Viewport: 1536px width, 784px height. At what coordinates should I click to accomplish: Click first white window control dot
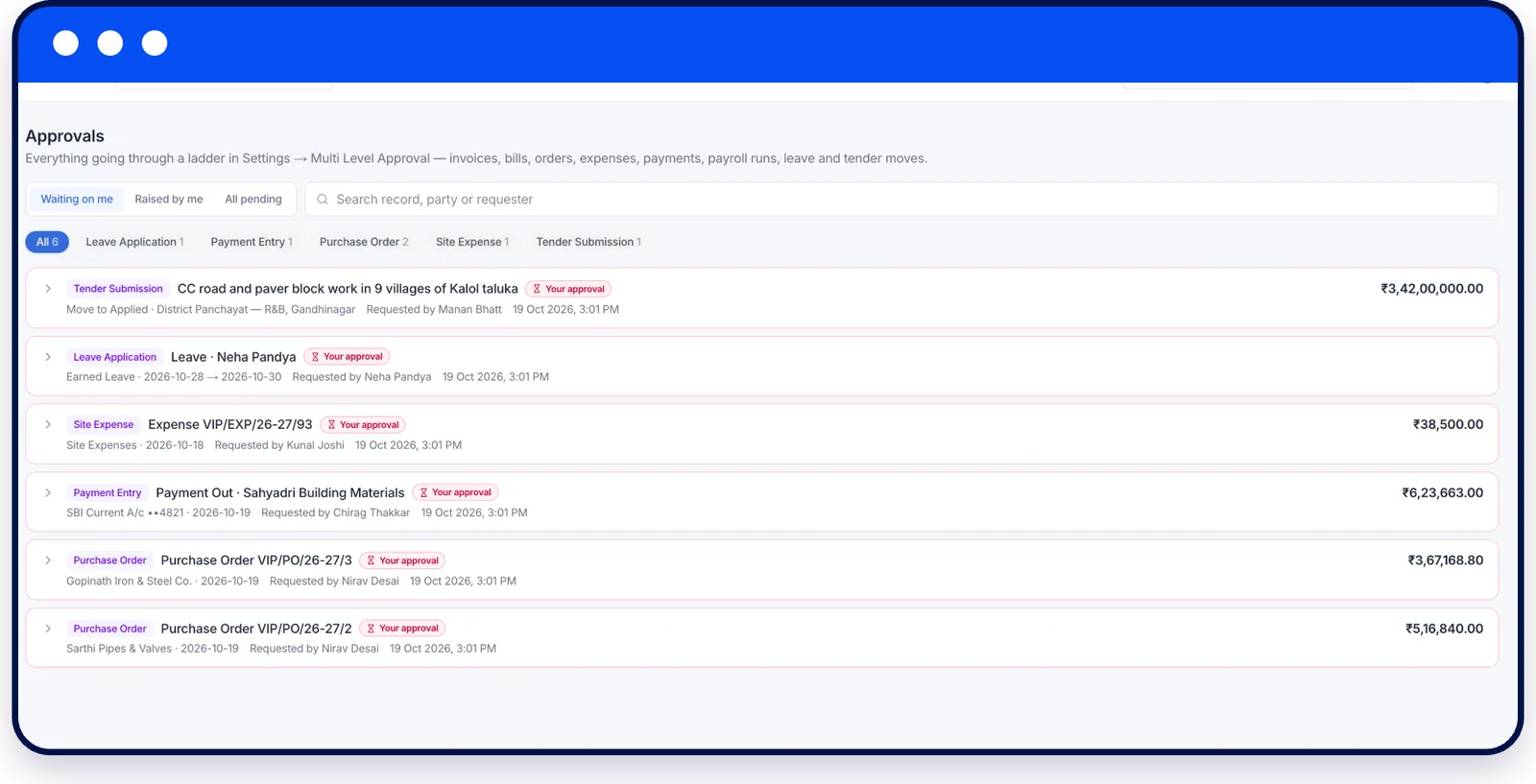pyautogui.click(x=65, y=43)
